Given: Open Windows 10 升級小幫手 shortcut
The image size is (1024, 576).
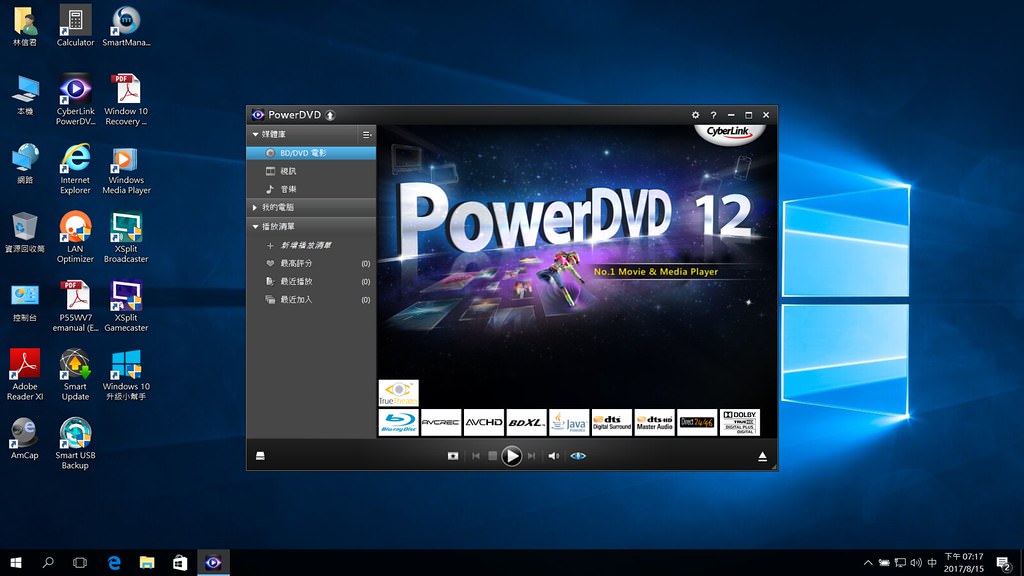Looking at the screenshot, I should pyautogui.click(x=126, y=376).
